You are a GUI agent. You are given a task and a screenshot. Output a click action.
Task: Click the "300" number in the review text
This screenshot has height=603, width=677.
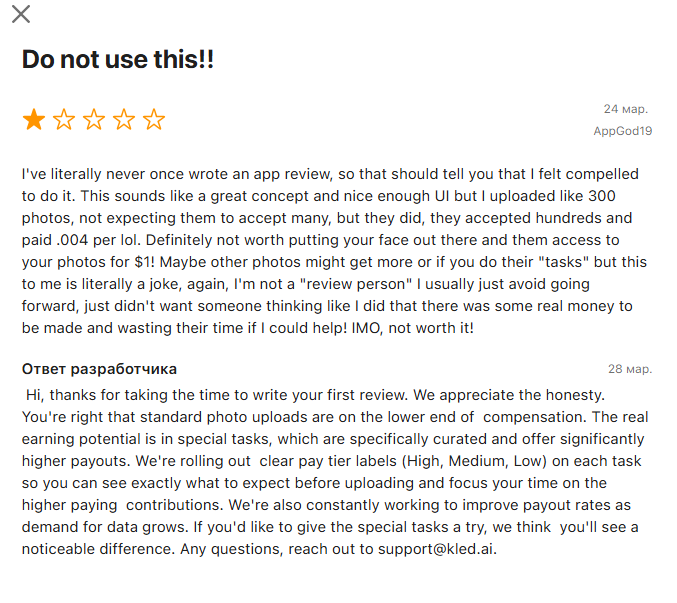(602, 196)
